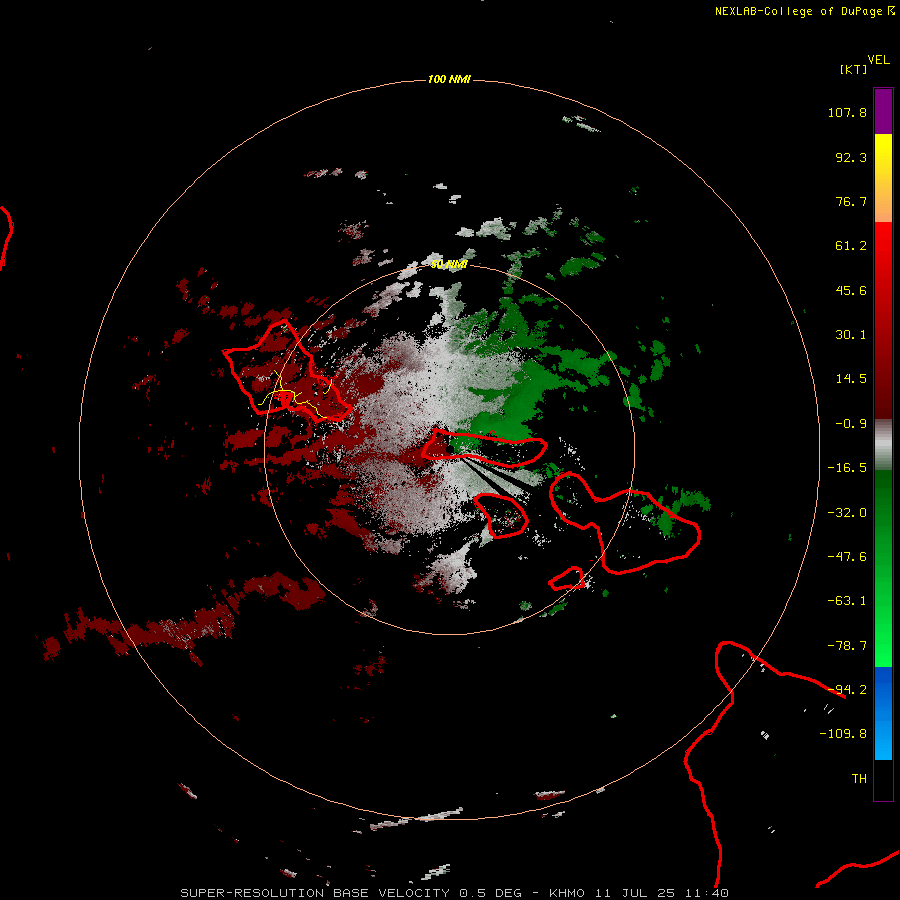900x900 pixels.
Task: Select the 45.6 velocity scale value
Action: click(851, 290)
